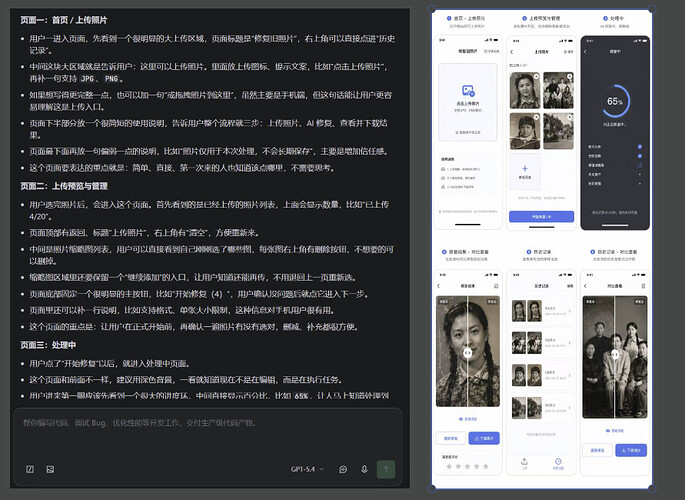
Task: Remove the young girl portrait thumbnail via its X
Action: pyautogui.click(x=536, y=117)
